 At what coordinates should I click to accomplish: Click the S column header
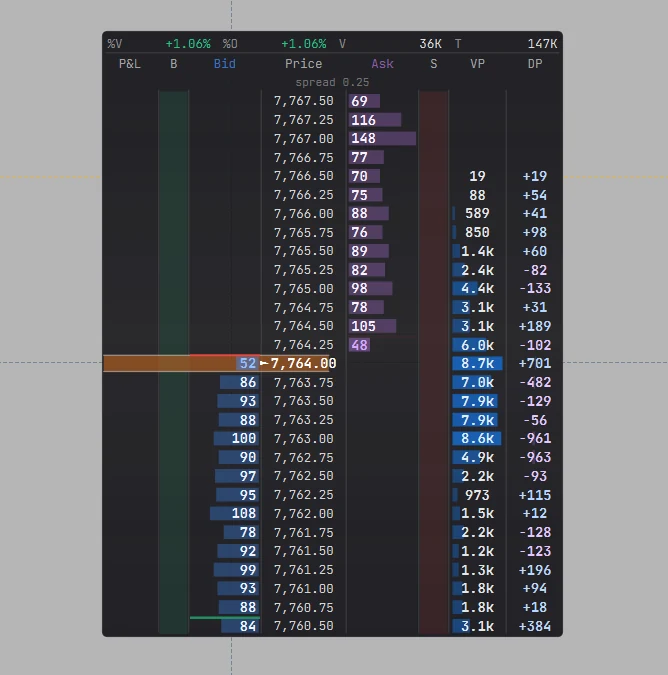coord(433,64)
